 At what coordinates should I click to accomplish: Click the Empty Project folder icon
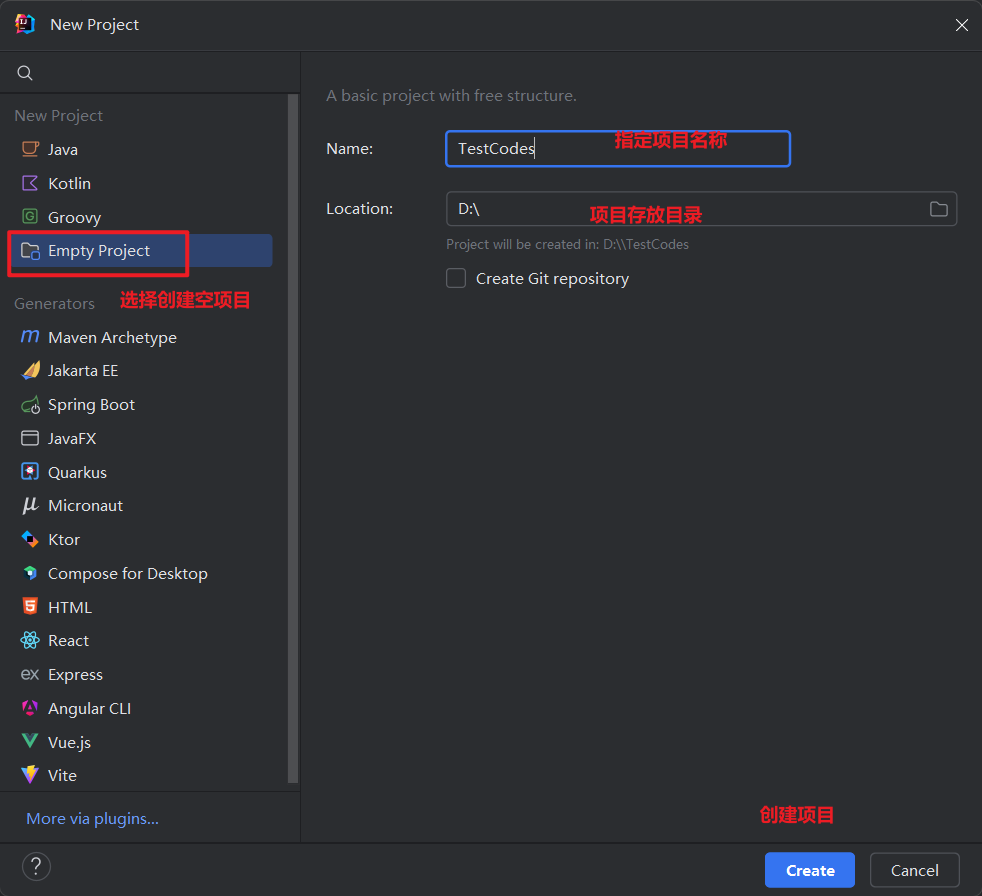(30, 251)
